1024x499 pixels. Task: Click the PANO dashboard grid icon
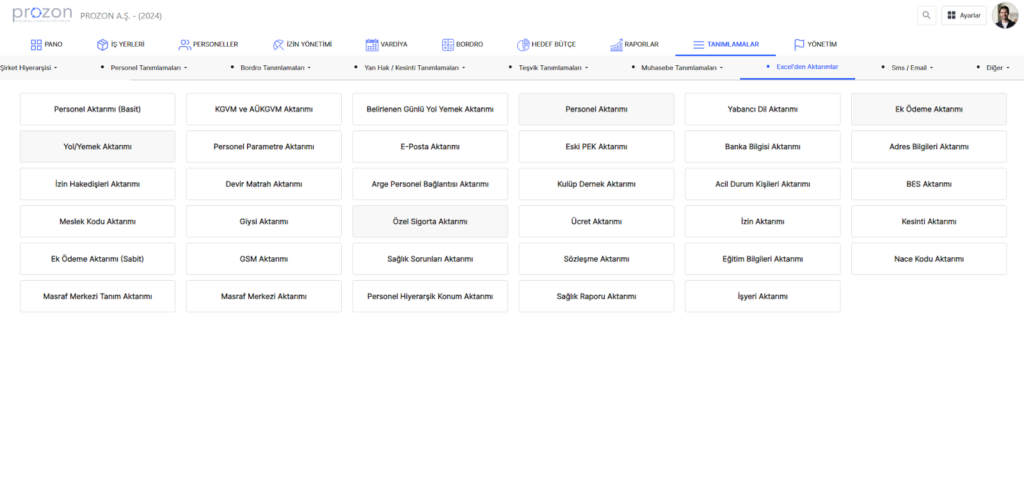pos(36,45)
